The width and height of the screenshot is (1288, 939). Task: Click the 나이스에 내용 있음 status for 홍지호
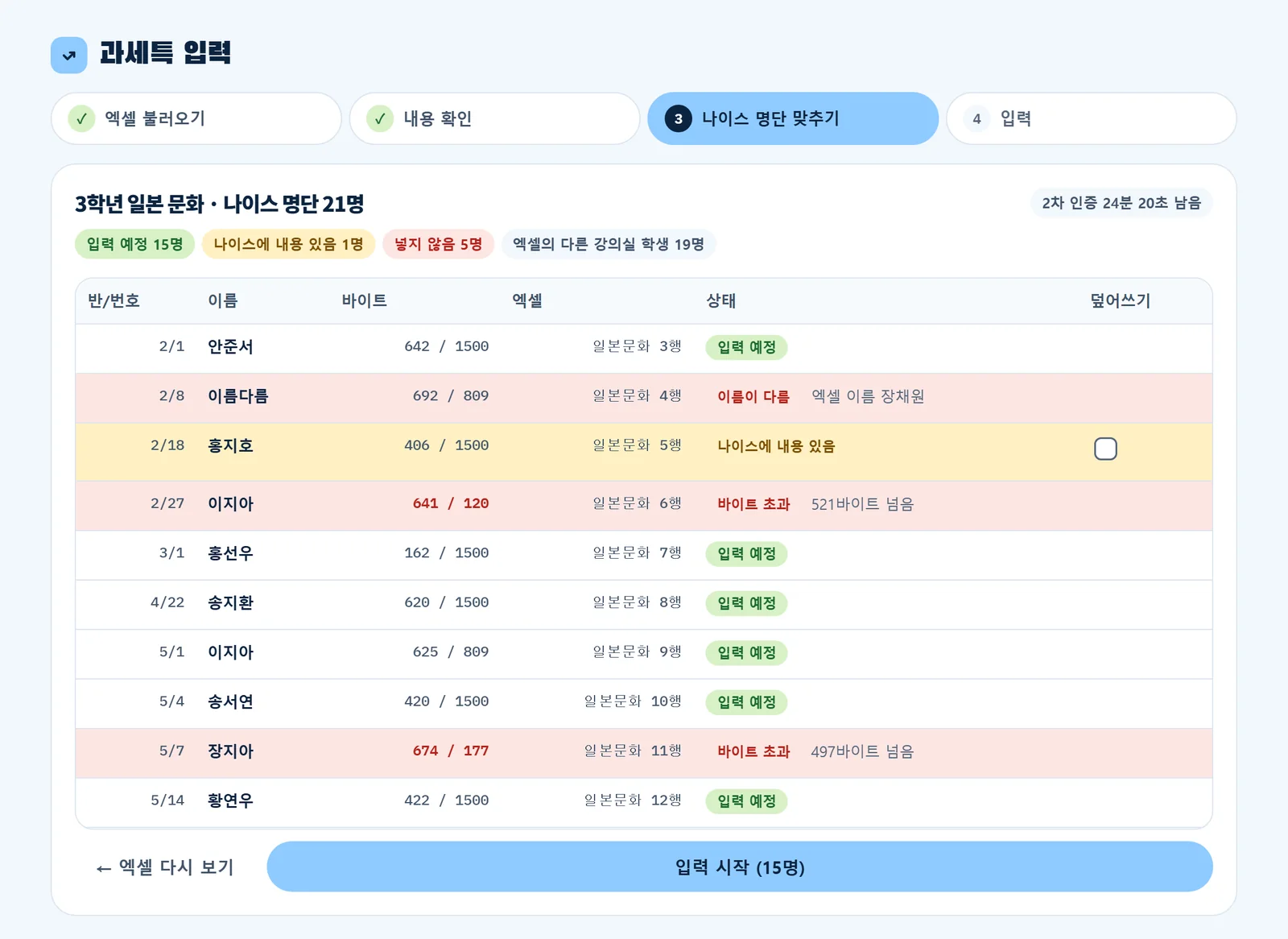point(776,446)
